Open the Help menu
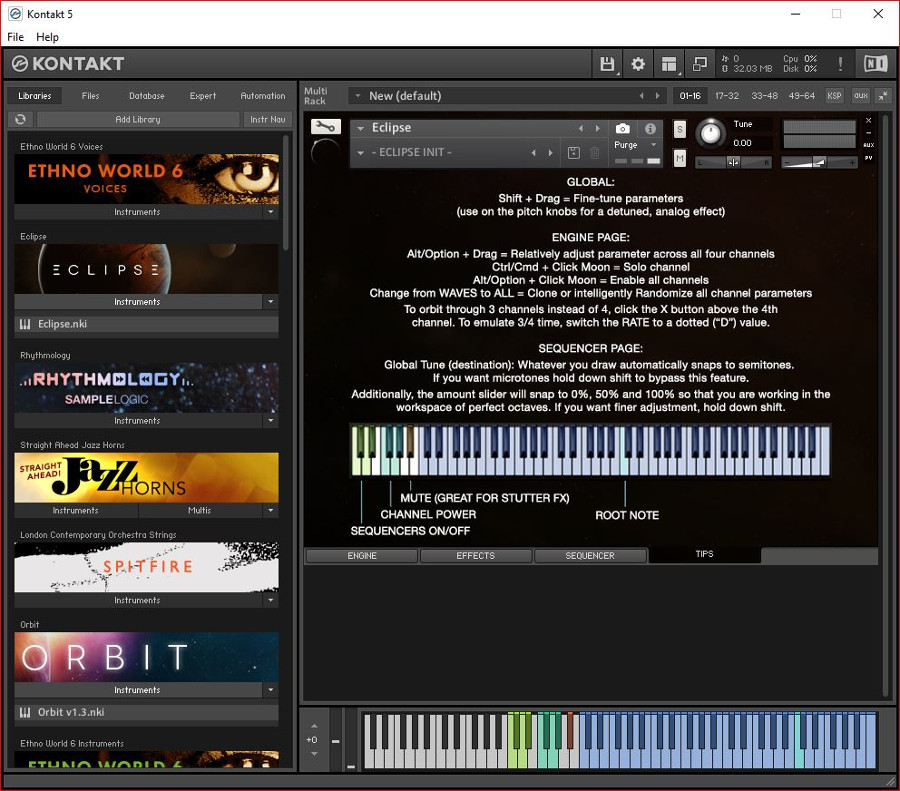 (x=47, y=37)
